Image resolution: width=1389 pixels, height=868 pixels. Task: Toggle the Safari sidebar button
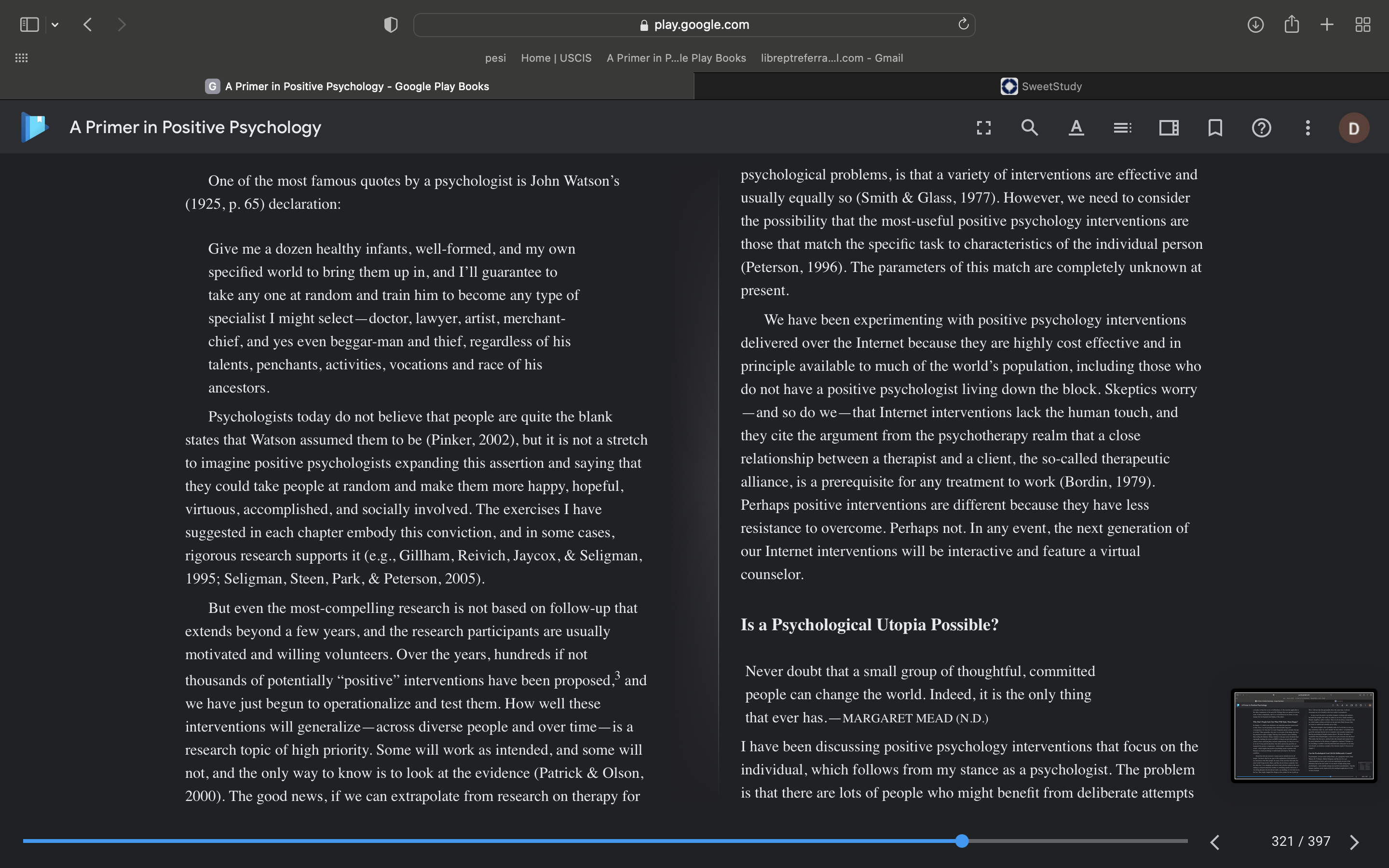coord(29,25)
